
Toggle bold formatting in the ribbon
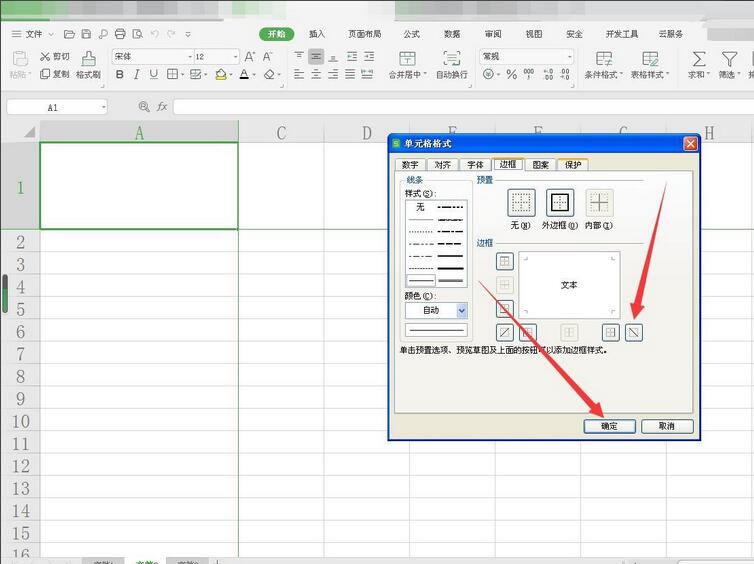[120, 74]
